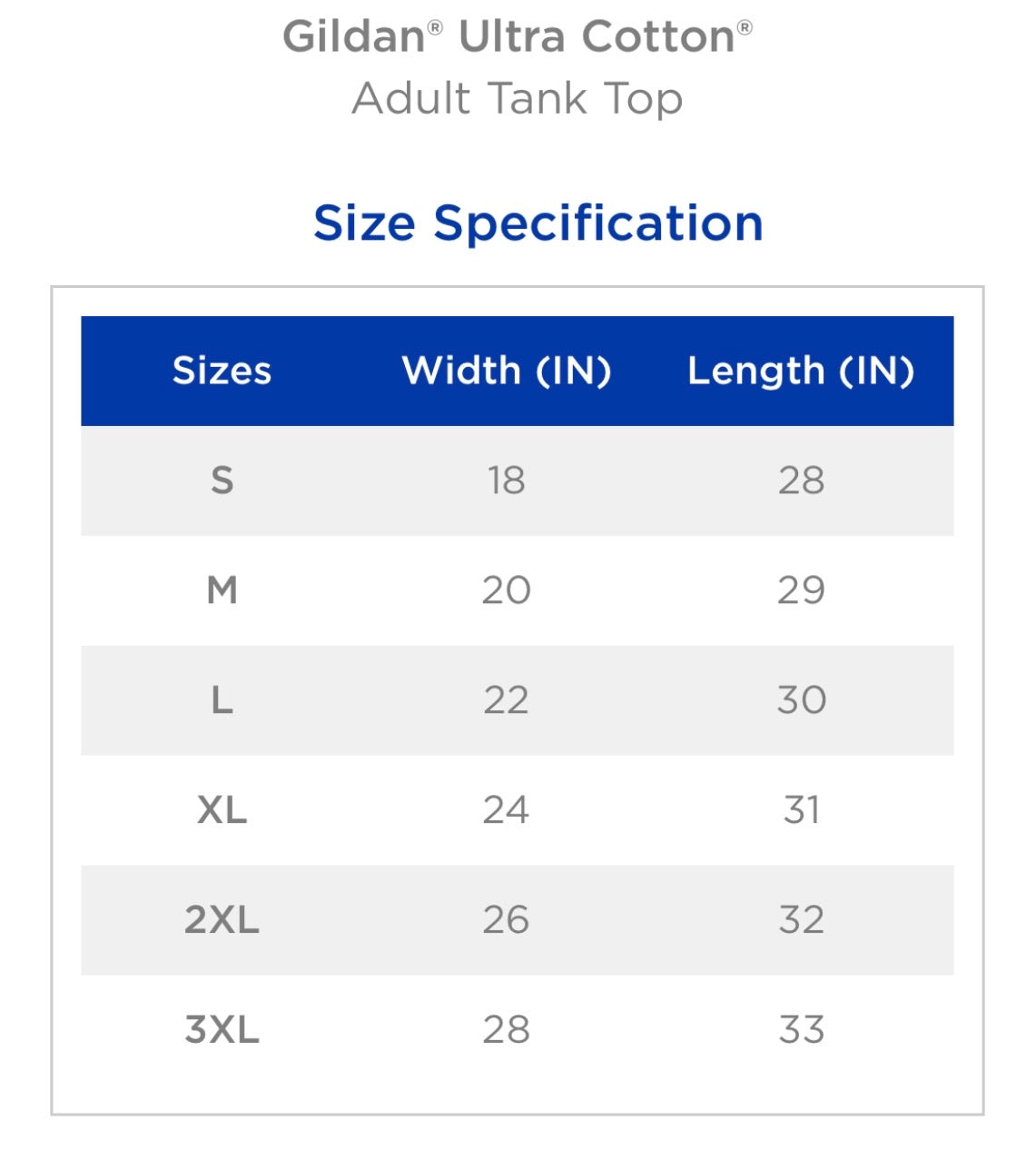The image size is (1036, 1170).
Task: Click the Size Specification heading
Action: tap(538, 223)
